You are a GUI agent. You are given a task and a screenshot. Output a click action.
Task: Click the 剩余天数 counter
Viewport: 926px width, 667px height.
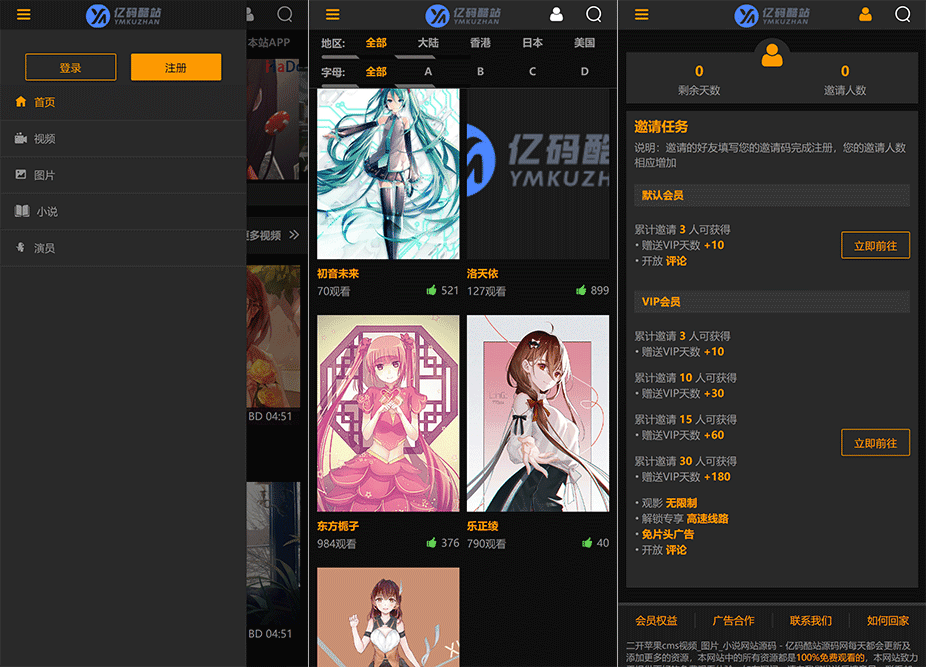click(699, 80)
